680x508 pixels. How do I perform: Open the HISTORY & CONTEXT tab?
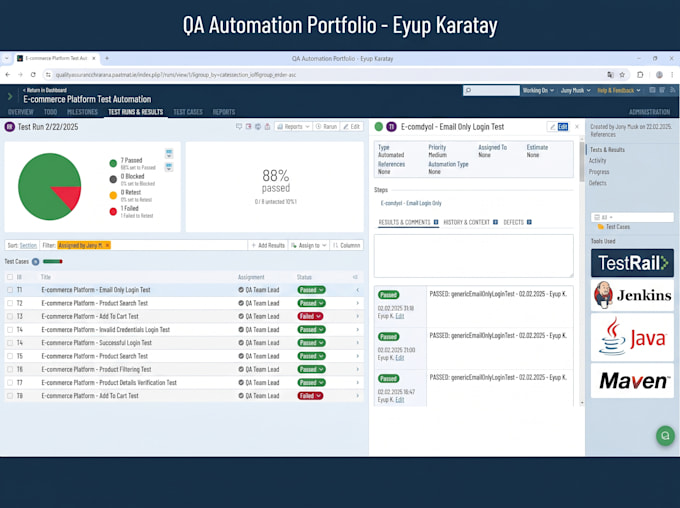466,222
